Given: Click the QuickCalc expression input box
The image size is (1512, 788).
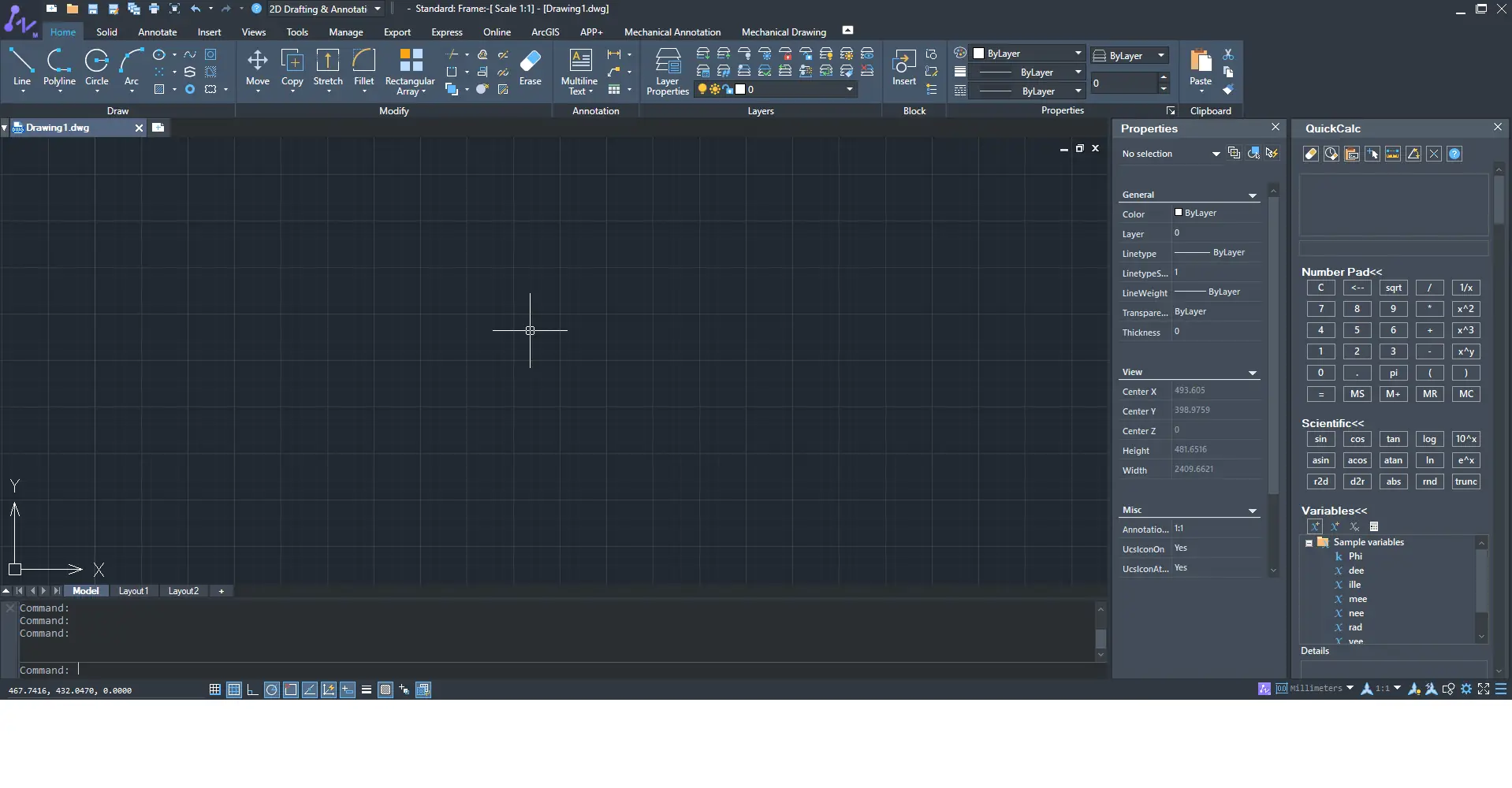Looking at the screenshot, I should tap(1394, 248).
